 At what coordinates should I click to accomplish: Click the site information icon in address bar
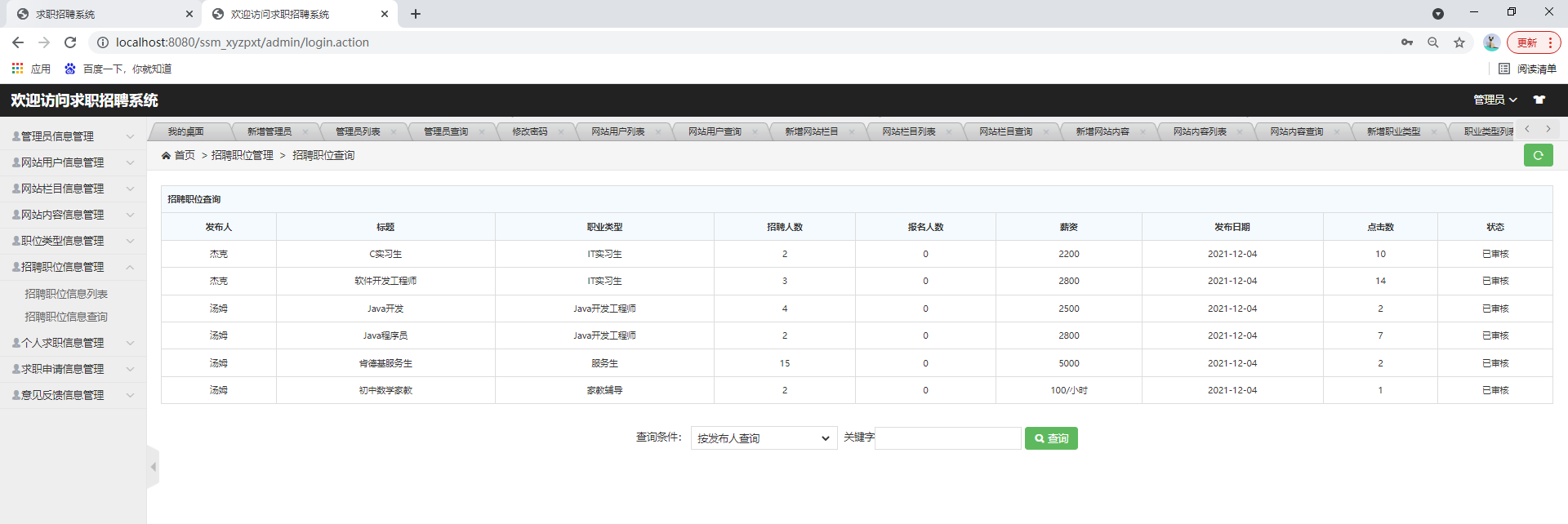(103, 42)
